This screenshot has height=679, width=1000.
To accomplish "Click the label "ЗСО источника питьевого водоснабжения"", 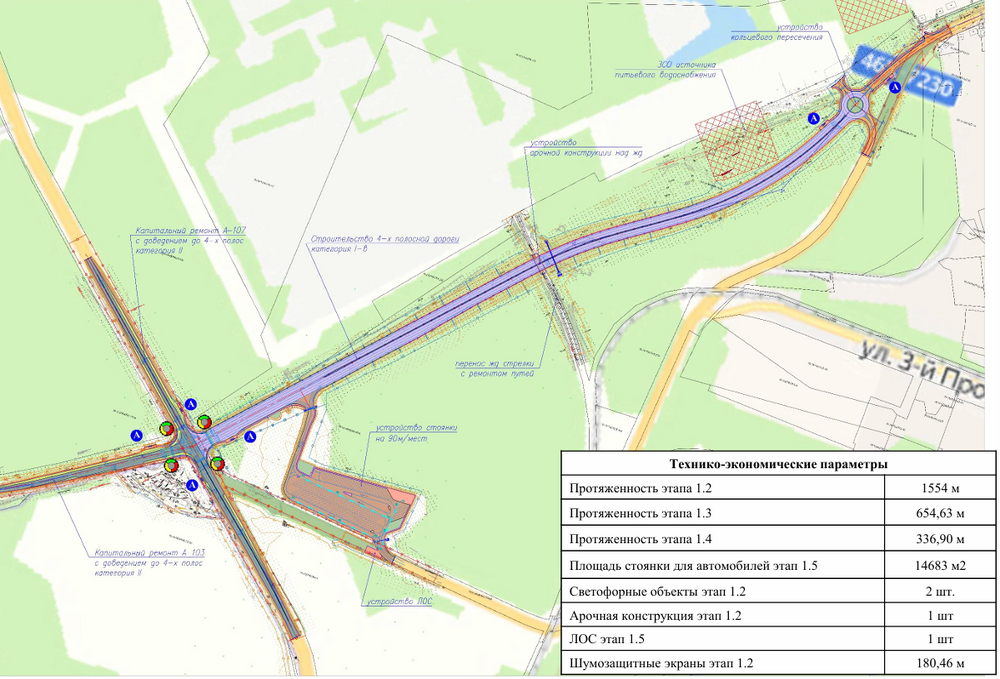I will pos(665,69).
